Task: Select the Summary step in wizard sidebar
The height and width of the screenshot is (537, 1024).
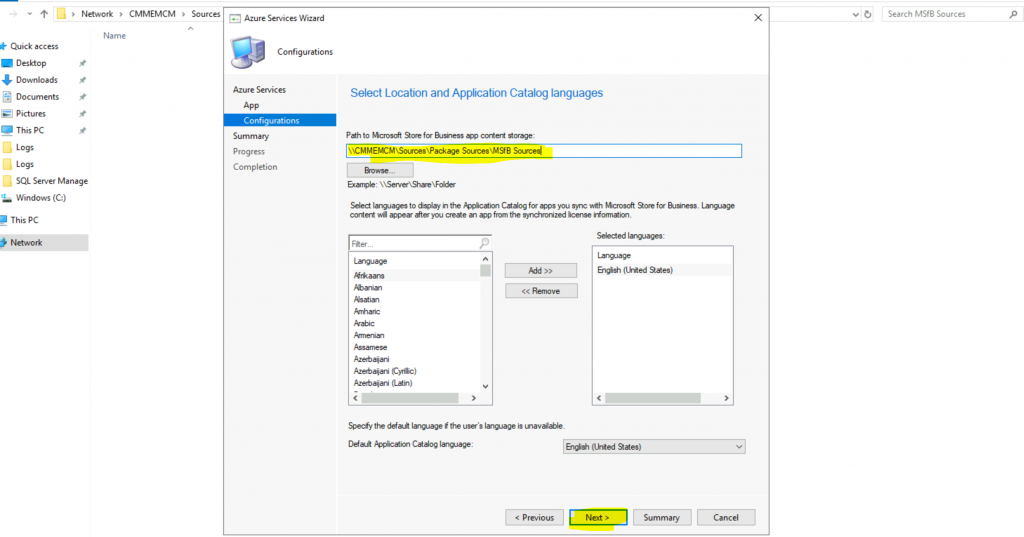Action: pyautogui.click(x=251, y=136)
